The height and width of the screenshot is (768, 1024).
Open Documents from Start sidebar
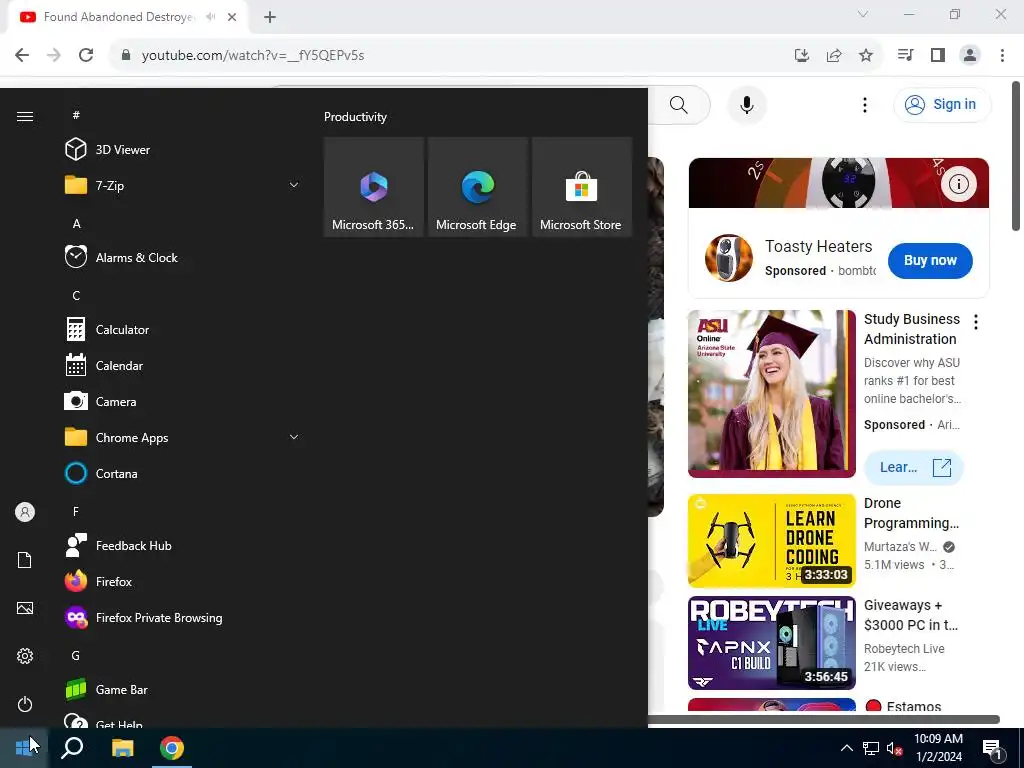(25, 560)
